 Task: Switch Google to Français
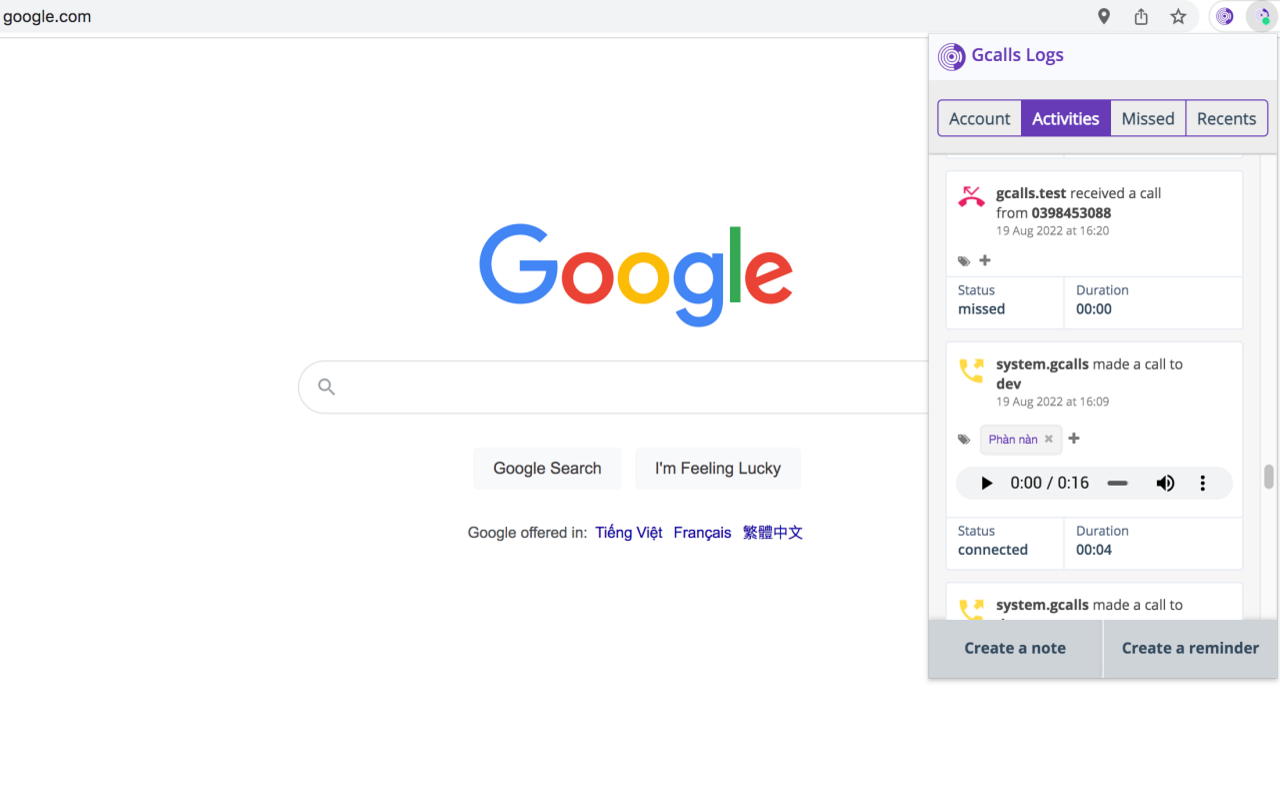click(x=702, y=532)
